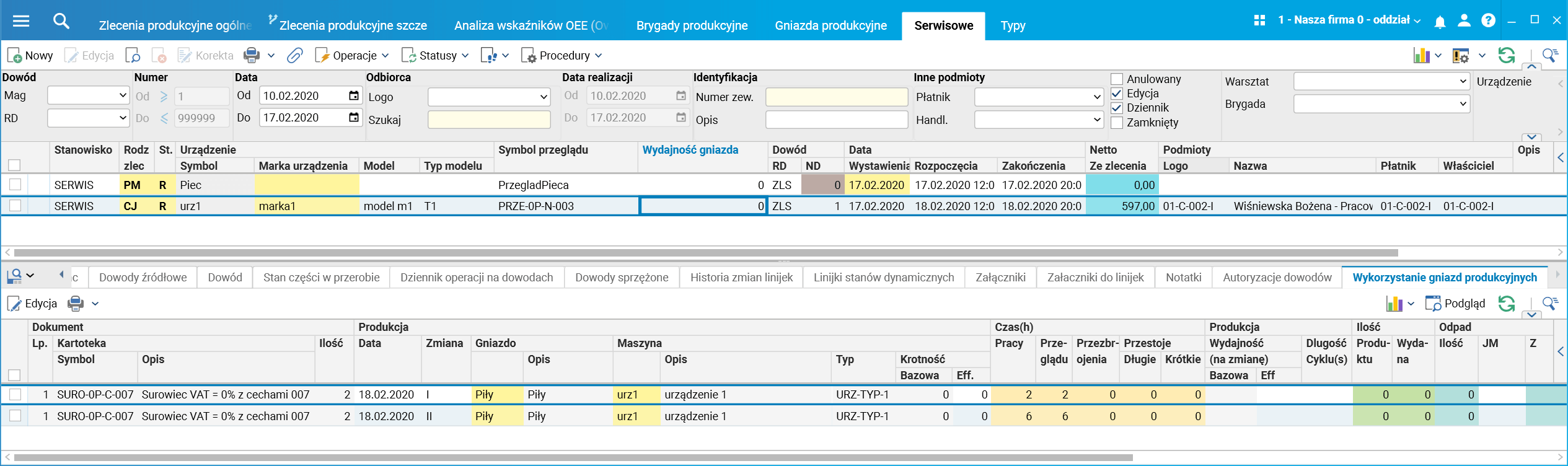This screenshot has width=1568, height=466.
Task: Click the Nowy button
Action: (x=30, y=56)
